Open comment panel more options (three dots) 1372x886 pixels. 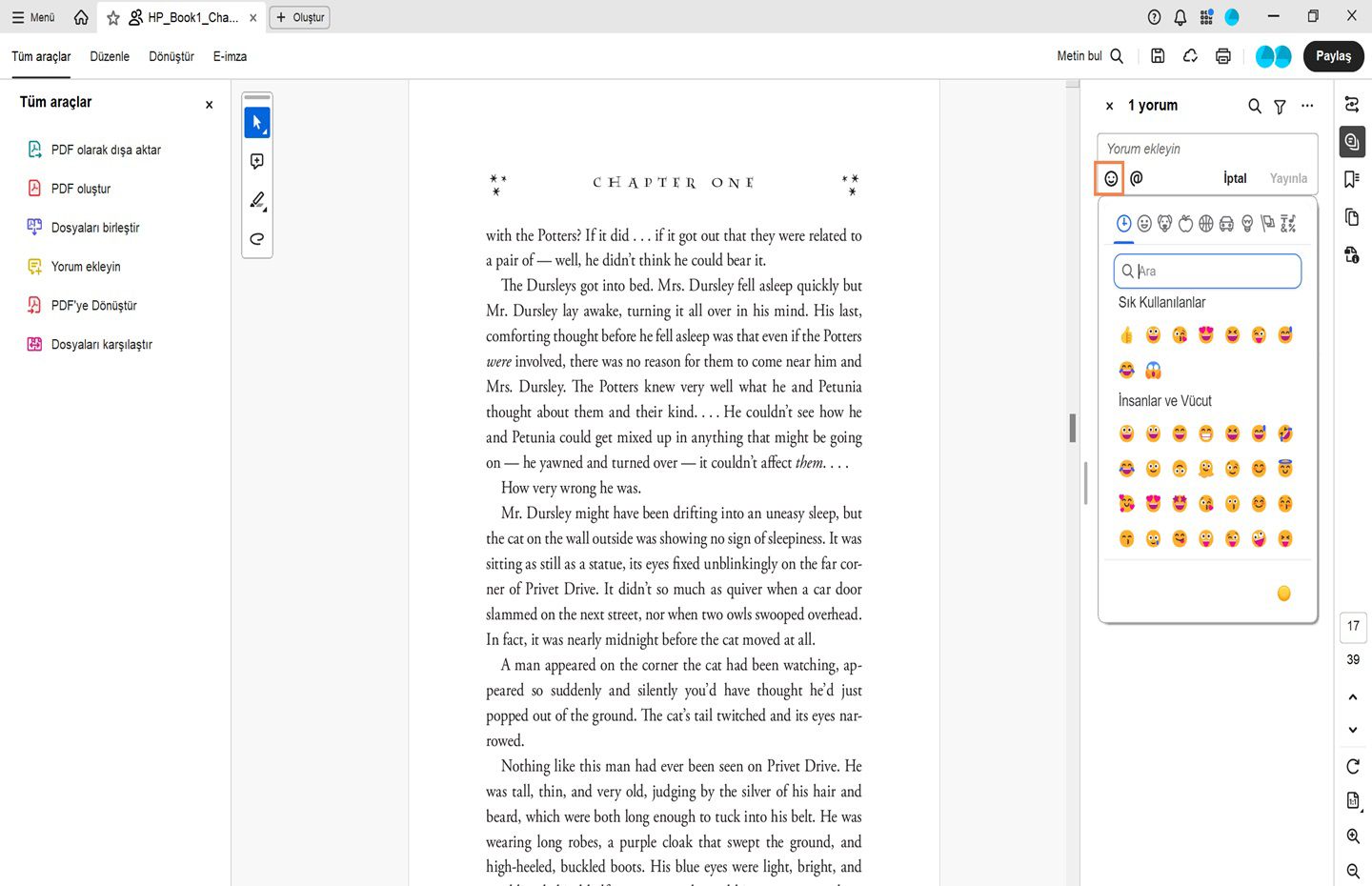pyautogui.click(x=1307, y=106)
